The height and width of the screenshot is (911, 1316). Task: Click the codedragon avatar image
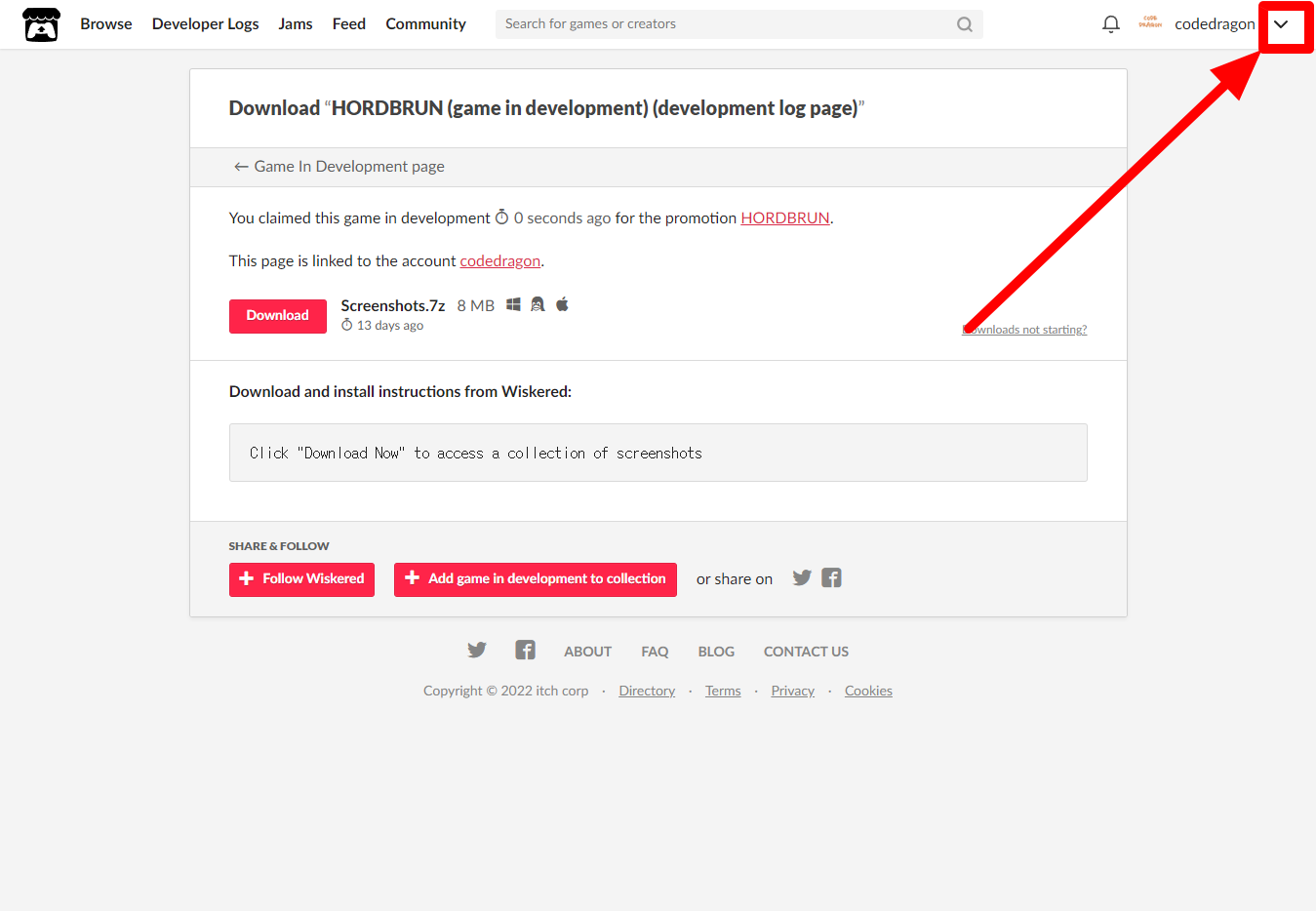point(1150,23)
